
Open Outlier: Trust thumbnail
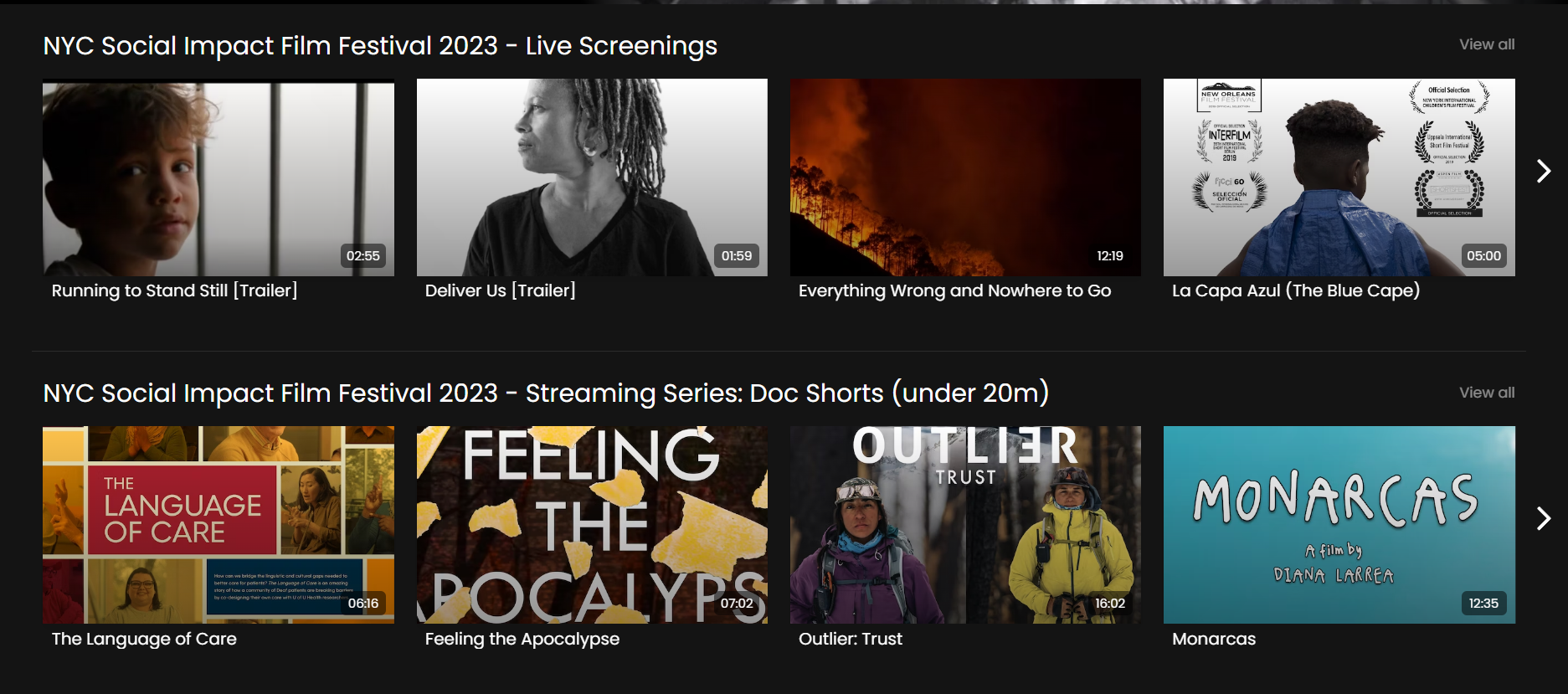pyautogui.click(x=965, y=525)
